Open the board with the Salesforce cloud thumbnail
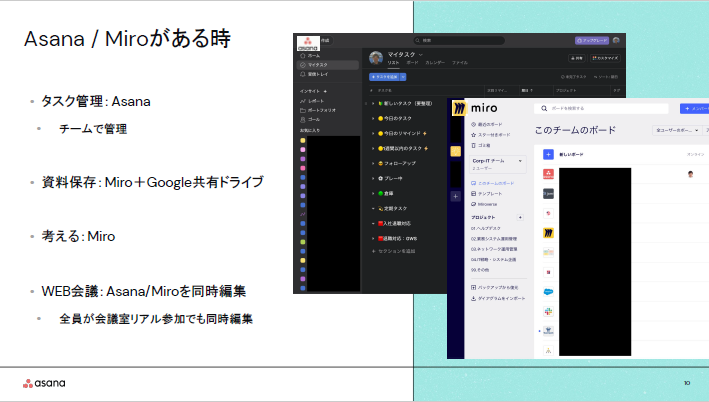The image size is (709, 402). (548, 292)
